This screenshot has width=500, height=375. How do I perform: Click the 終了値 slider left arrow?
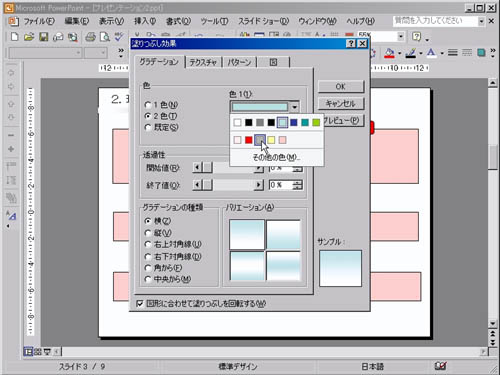(x=197, y=185)
